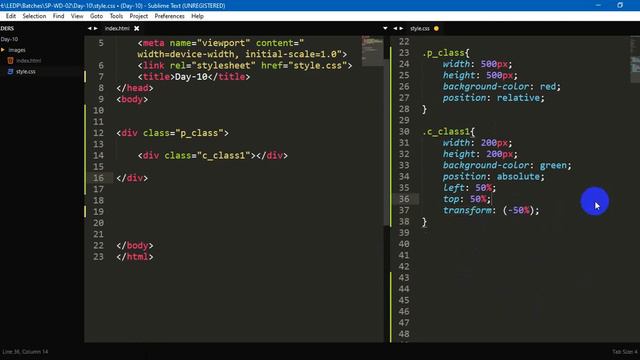This screenshot has width=640, height=360.
Task: Go to next tab in right pane
Action: tap(401, 29)
